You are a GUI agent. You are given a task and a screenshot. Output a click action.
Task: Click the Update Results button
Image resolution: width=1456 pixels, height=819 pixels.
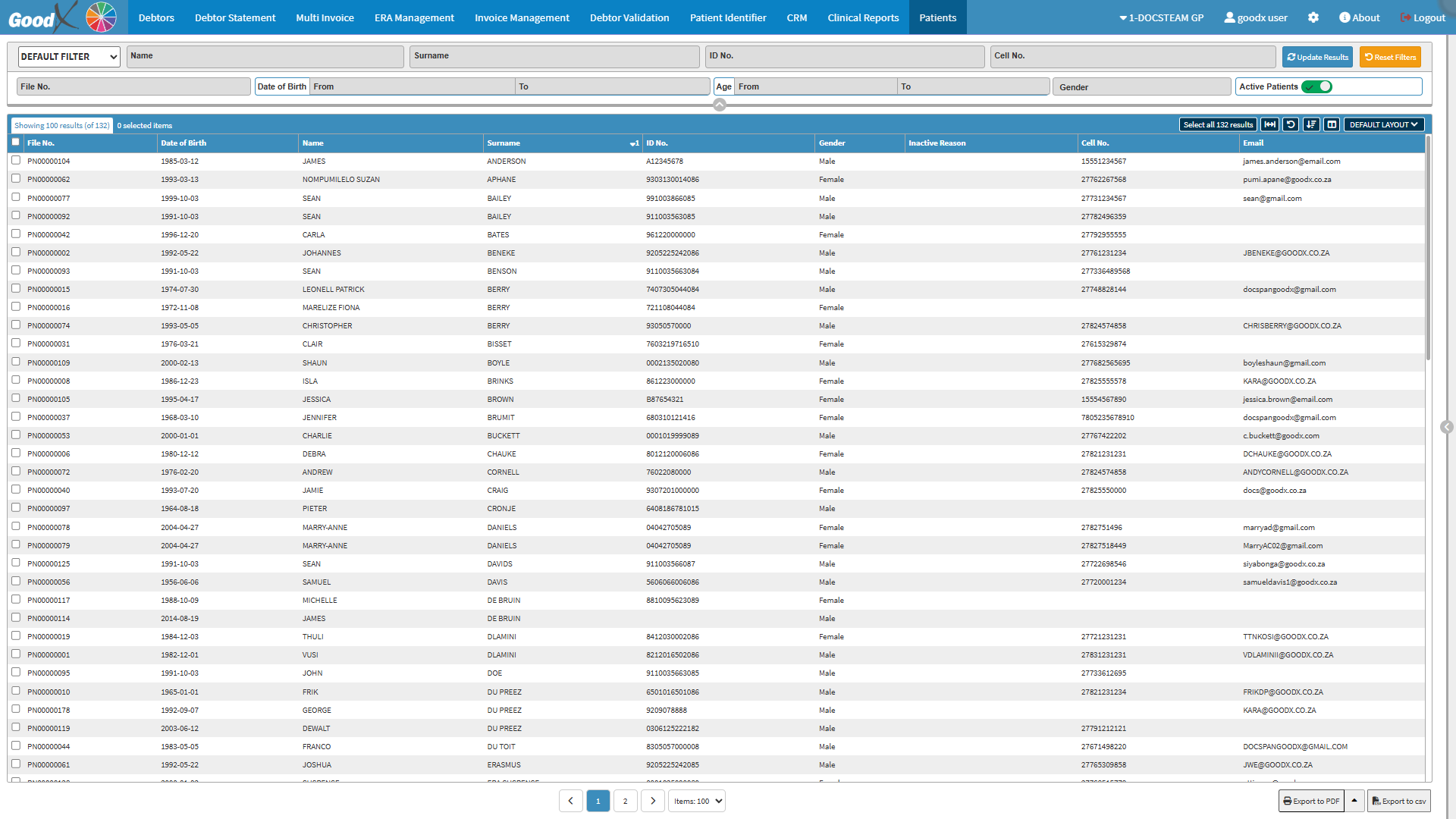(1317, 57)
